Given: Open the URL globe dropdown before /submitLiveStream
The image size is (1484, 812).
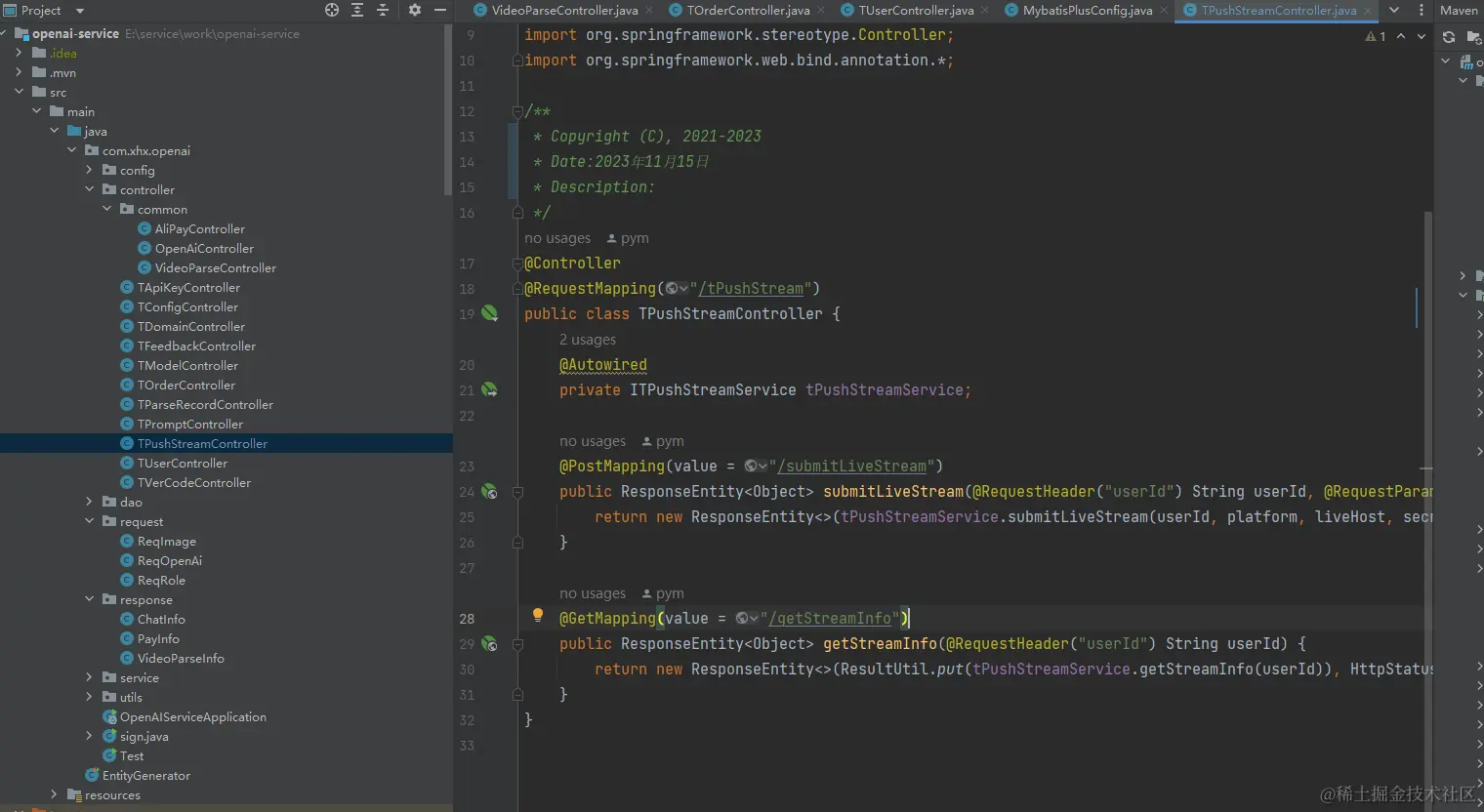Looking at the screenshot, I should (756, 467).
